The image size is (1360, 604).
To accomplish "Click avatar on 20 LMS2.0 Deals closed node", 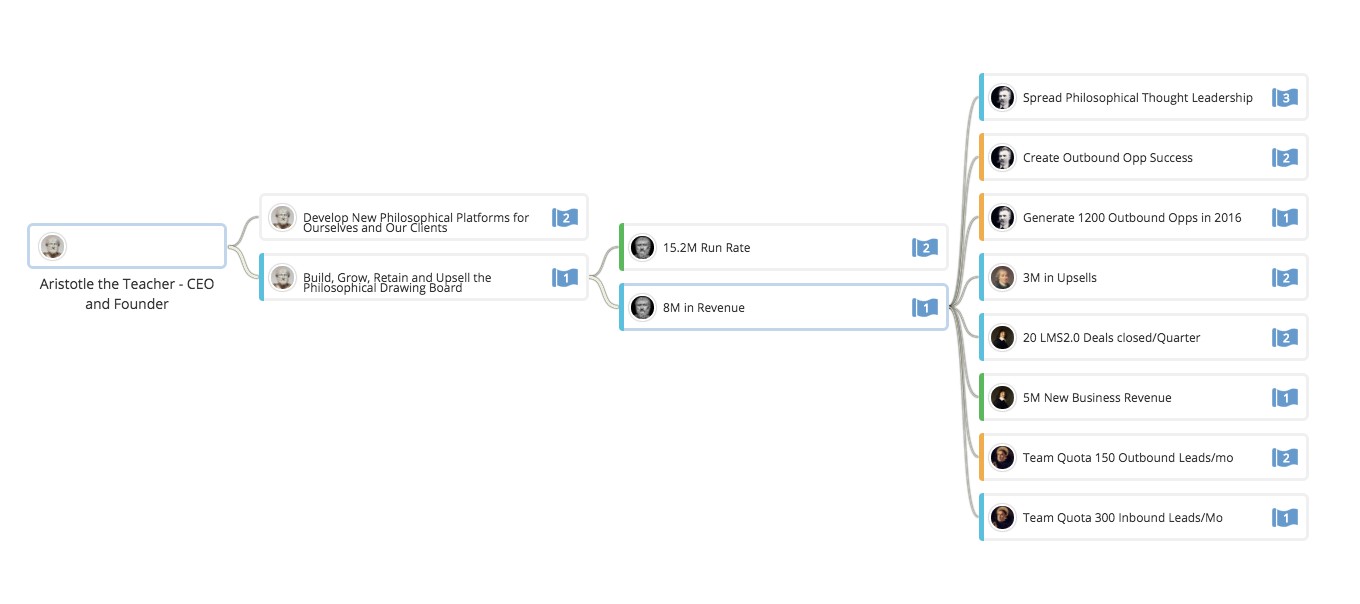I will 1002,338.
